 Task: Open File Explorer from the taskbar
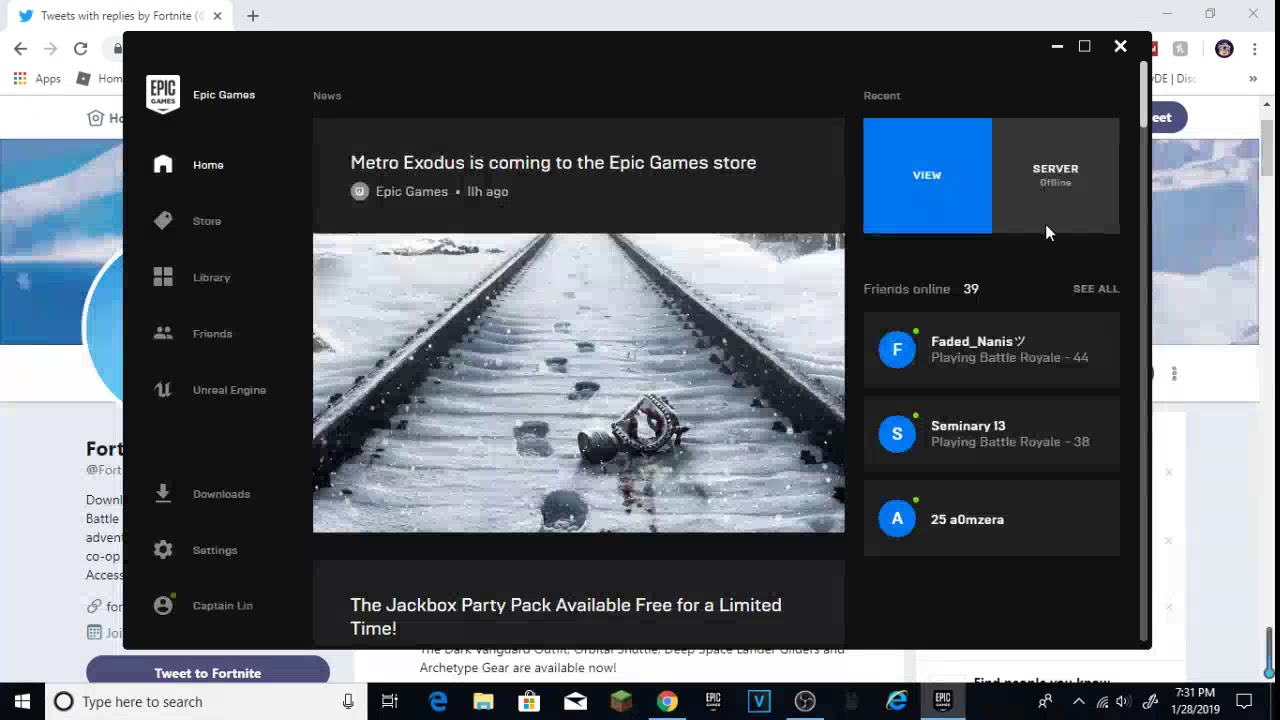pos(483,702)
